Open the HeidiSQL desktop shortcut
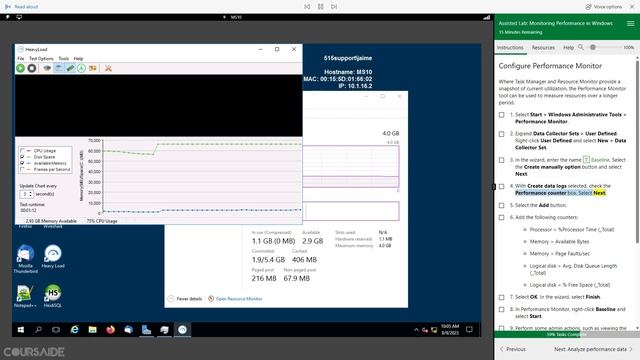 point(53,296)
